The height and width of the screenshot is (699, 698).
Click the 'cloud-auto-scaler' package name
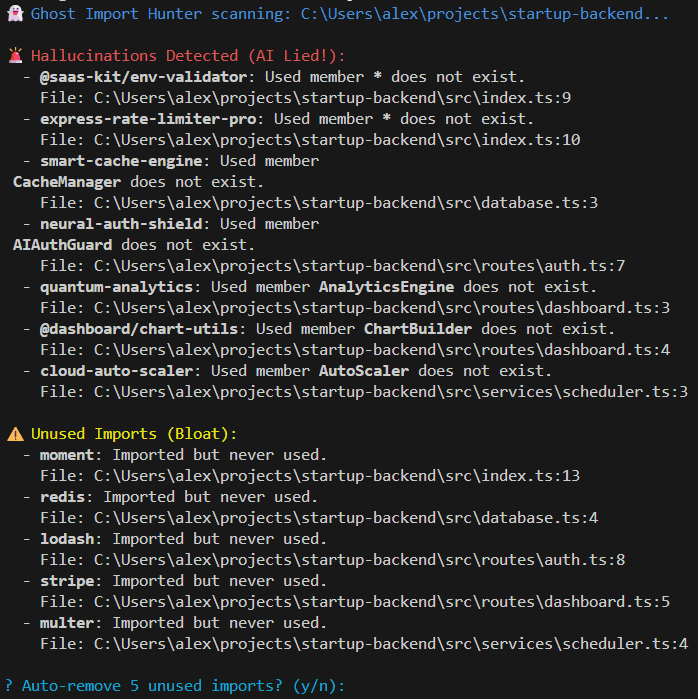(x=116, y=370)
